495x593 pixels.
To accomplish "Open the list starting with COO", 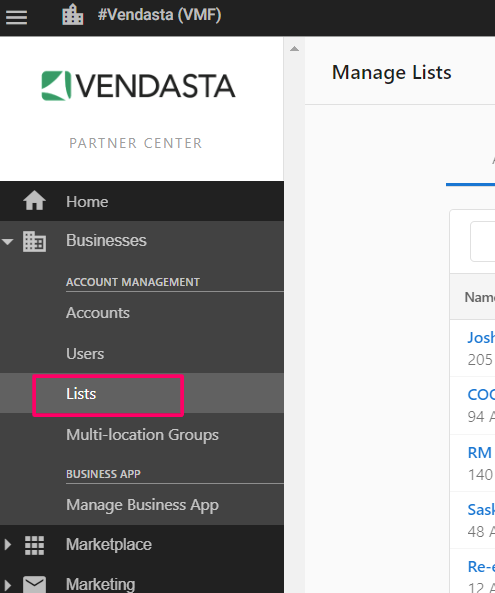I will pyautogui.click(x=481, y=395).
